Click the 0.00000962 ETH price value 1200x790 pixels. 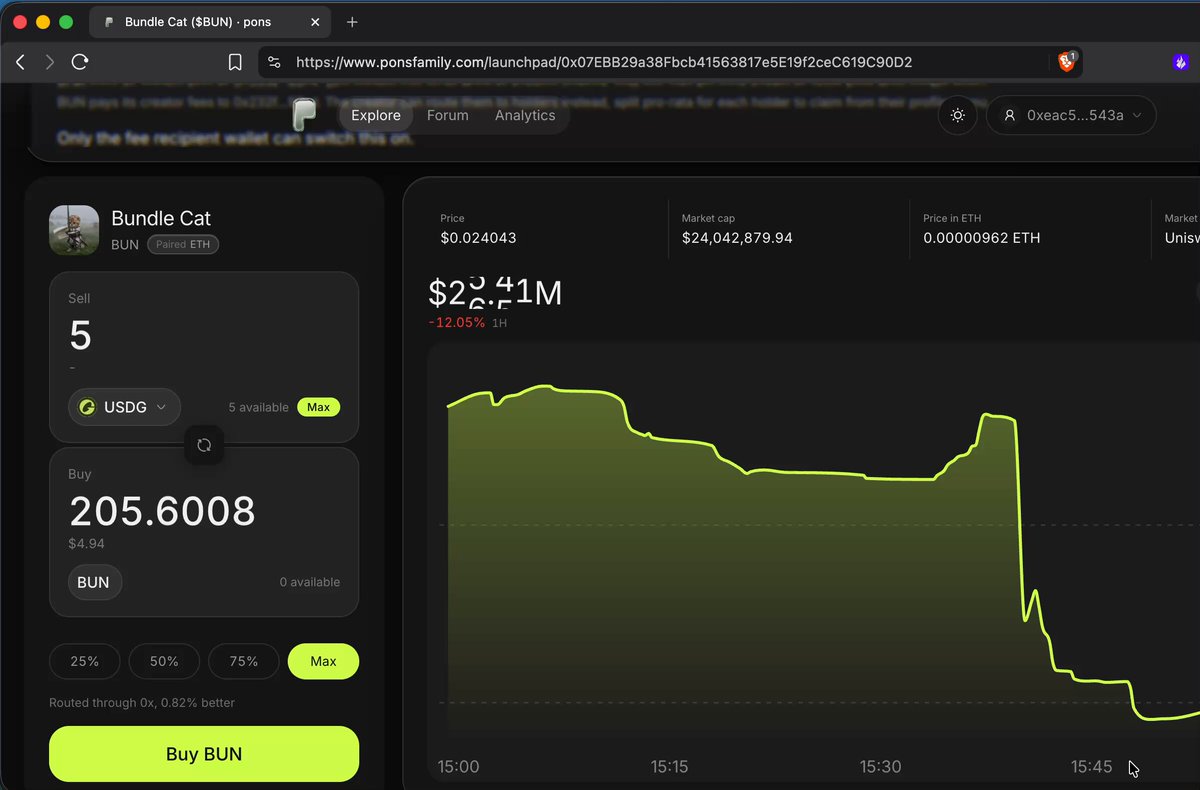click(981, 238)
